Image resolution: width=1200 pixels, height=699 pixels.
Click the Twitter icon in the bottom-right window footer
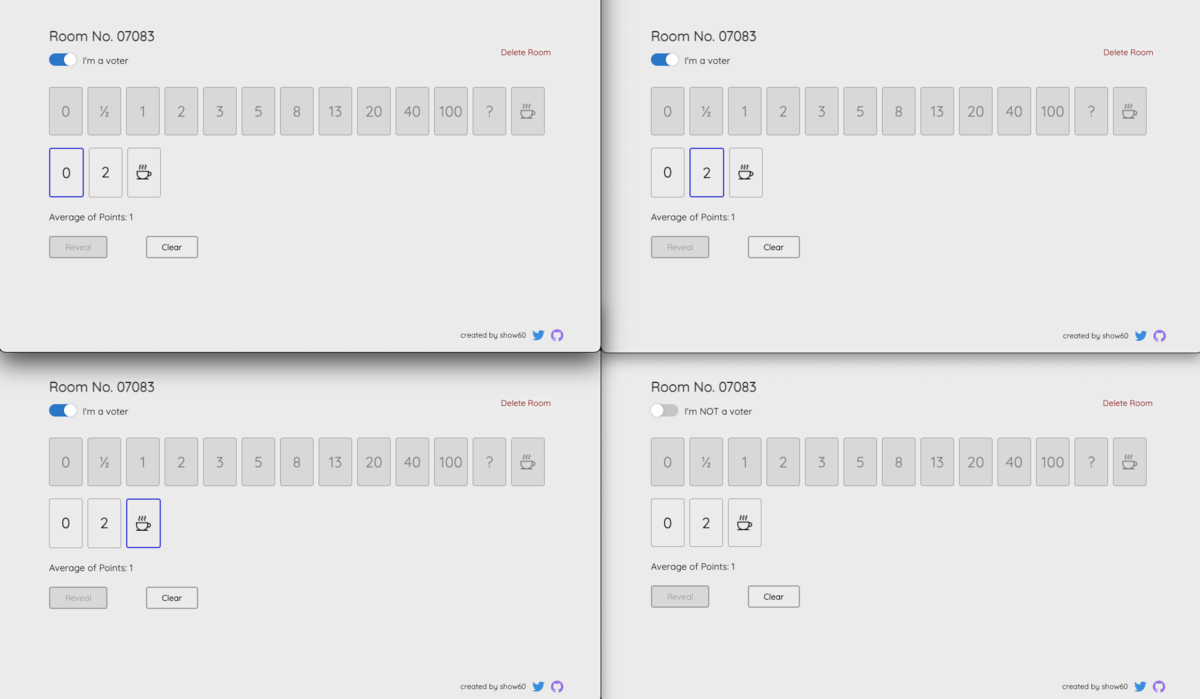coord(1140,686)
